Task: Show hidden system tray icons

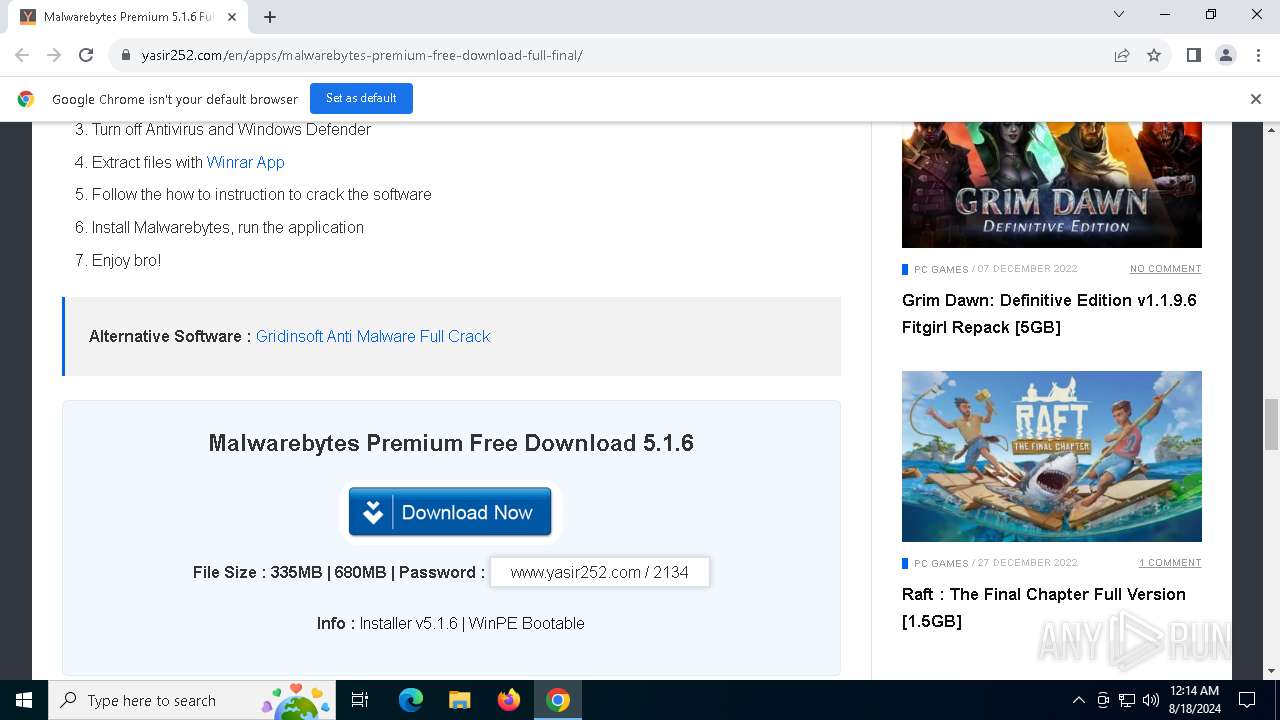Action: coord(1078,700)
